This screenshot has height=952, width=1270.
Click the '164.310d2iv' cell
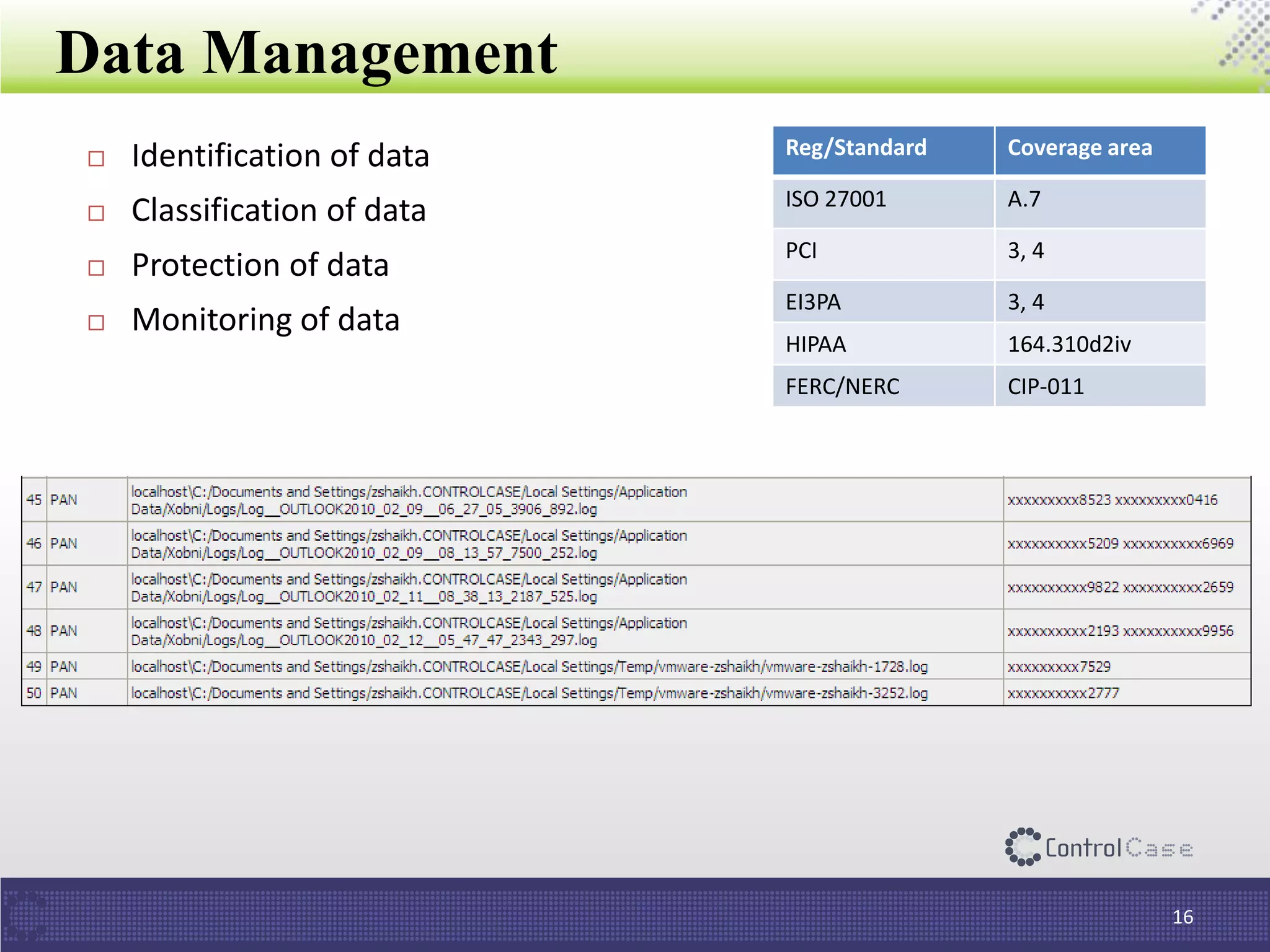coord(1101,343)
